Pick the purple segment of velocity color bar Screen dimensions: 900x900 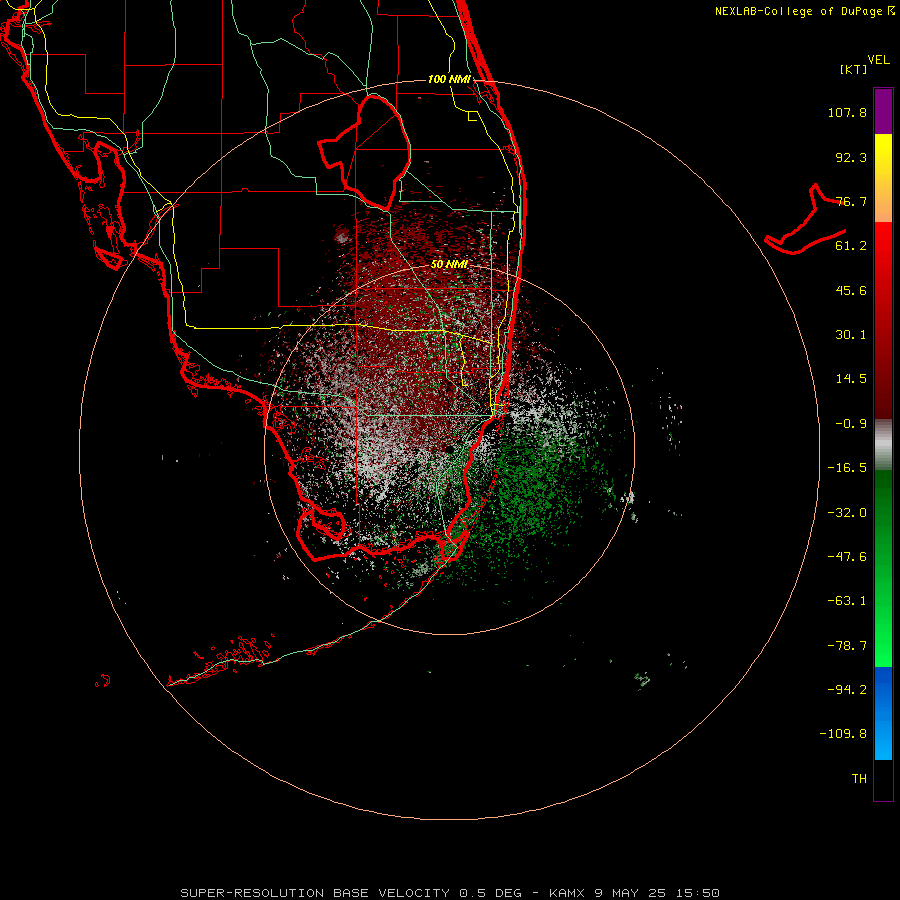[x=883, y=111]
